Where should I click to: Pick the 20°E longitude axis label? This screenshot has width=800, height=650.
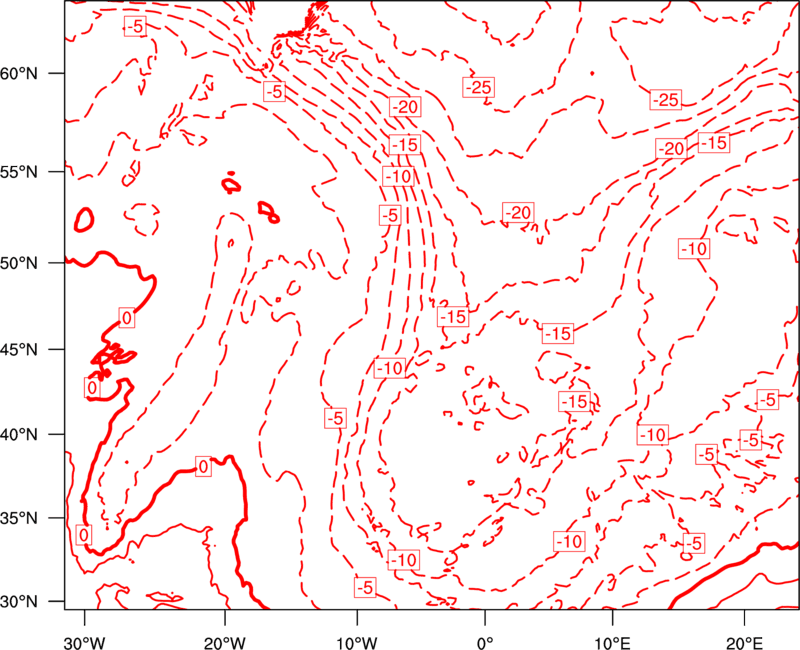pos(744,643)
